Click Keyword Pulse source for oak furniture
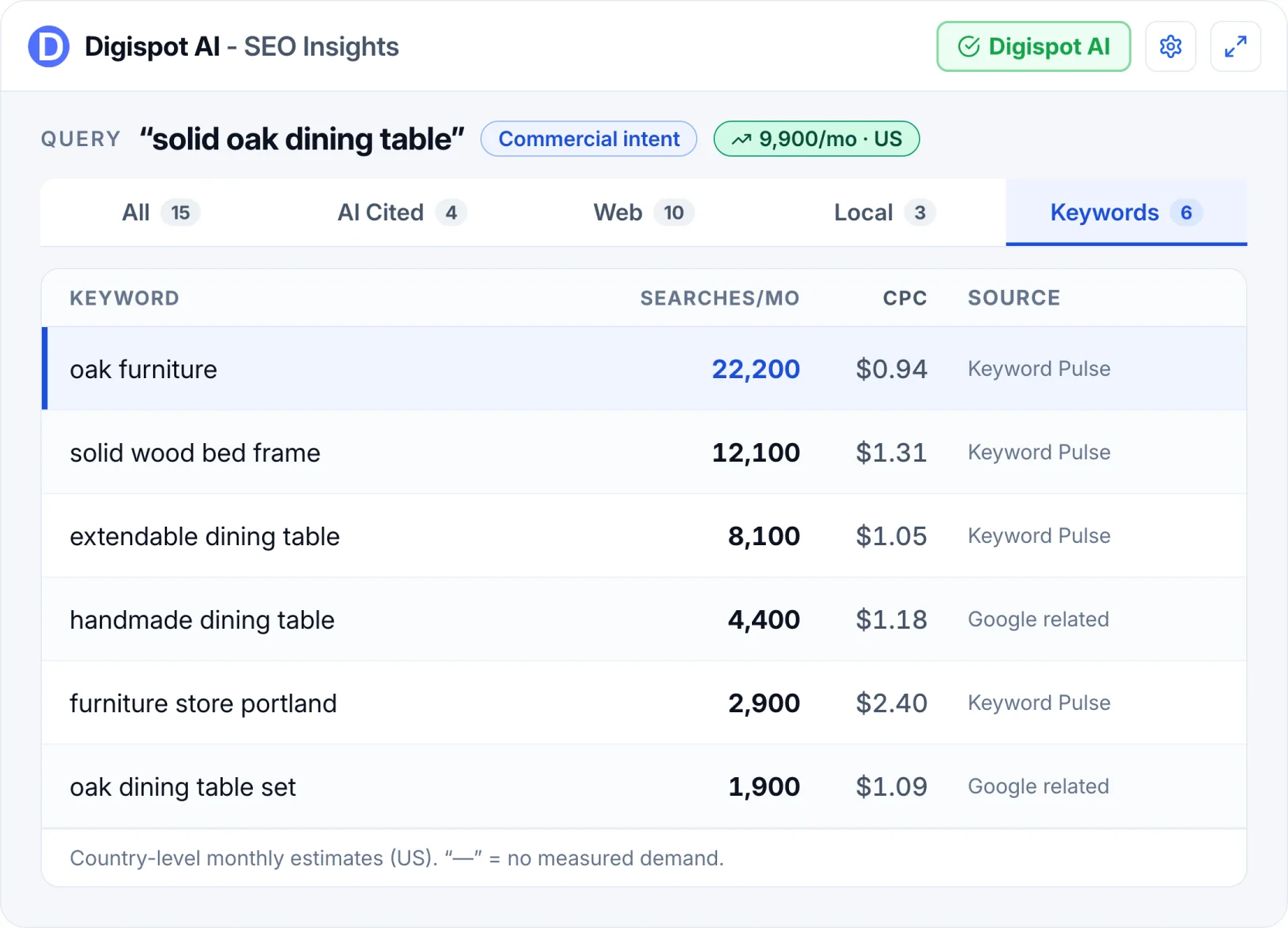This screenshot has width=1288, height=928. click(1039, 369)
